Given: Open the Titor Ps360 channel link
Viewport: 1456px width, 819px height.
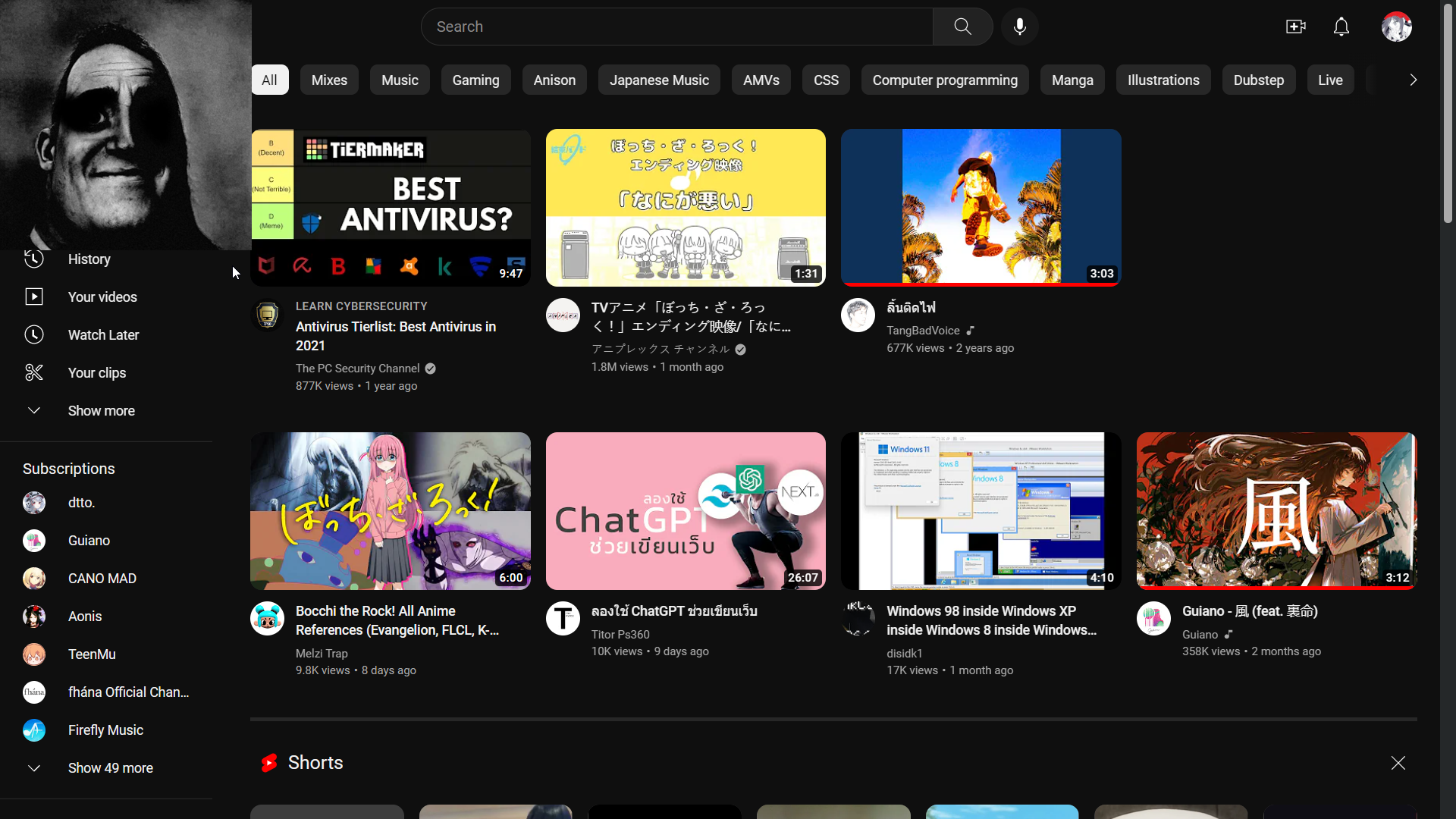Looking at the screenshot, I should [x=620, y=634].
